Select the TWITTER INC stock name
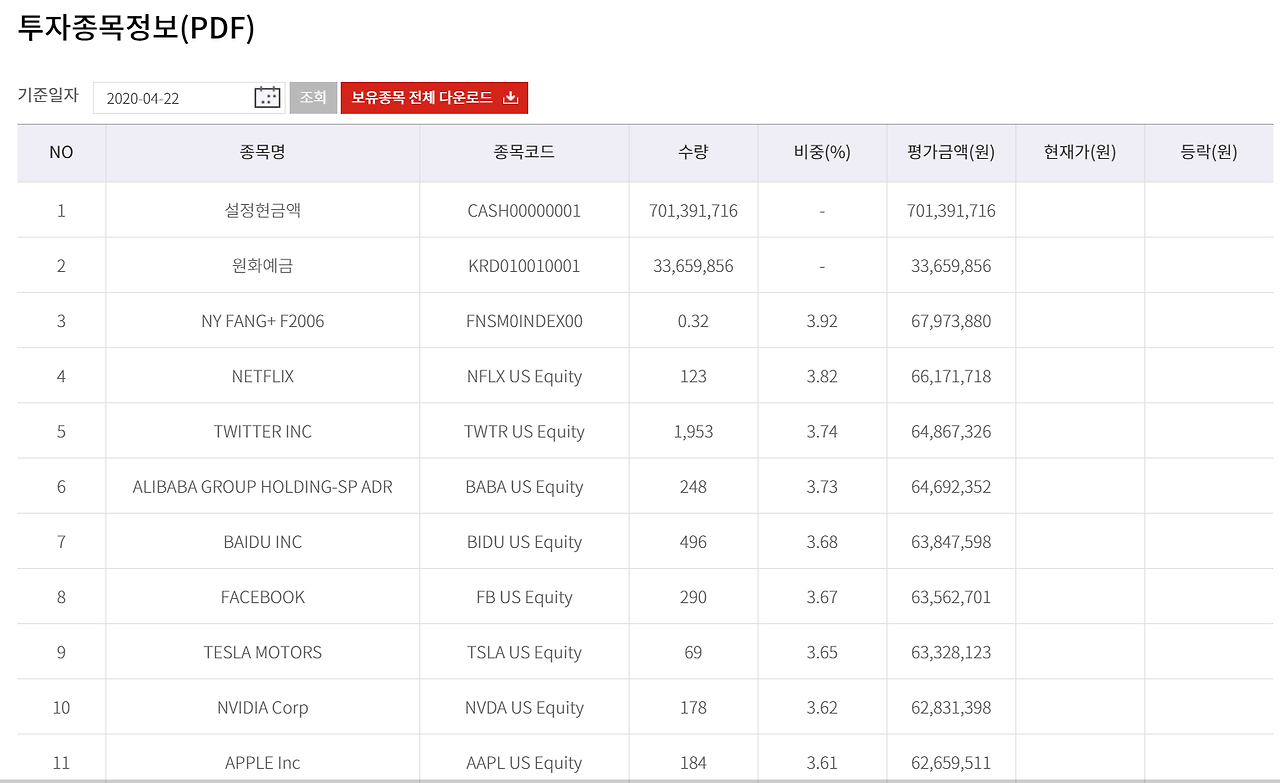Image resolution: width=1280 pixels, height=783 pixels. (263, 431)
